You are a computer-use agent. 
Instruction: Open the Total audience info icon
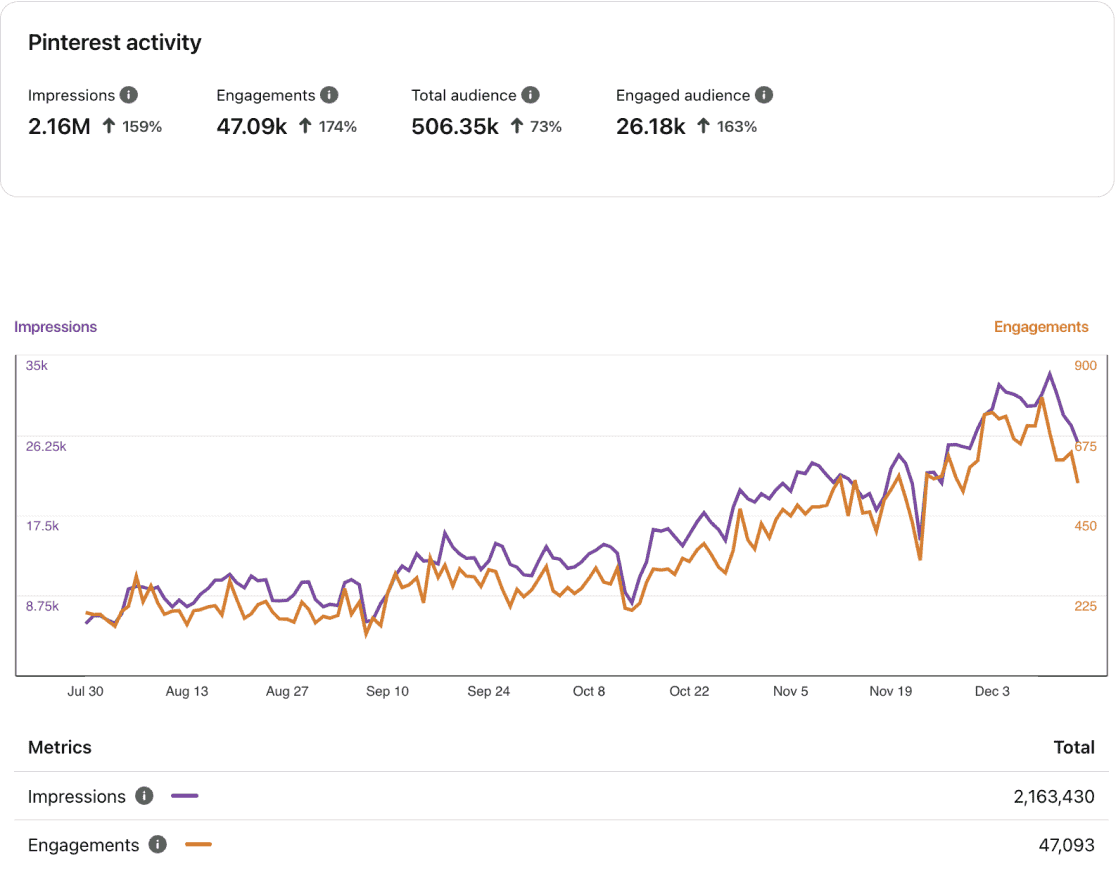[530, 95]
